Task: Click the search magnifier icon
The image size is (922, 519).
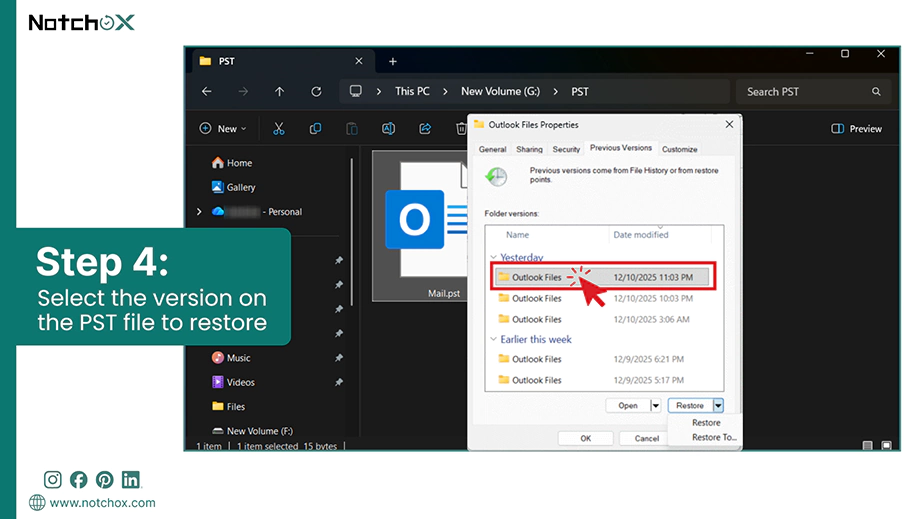Action: click(x=876, y=92)
